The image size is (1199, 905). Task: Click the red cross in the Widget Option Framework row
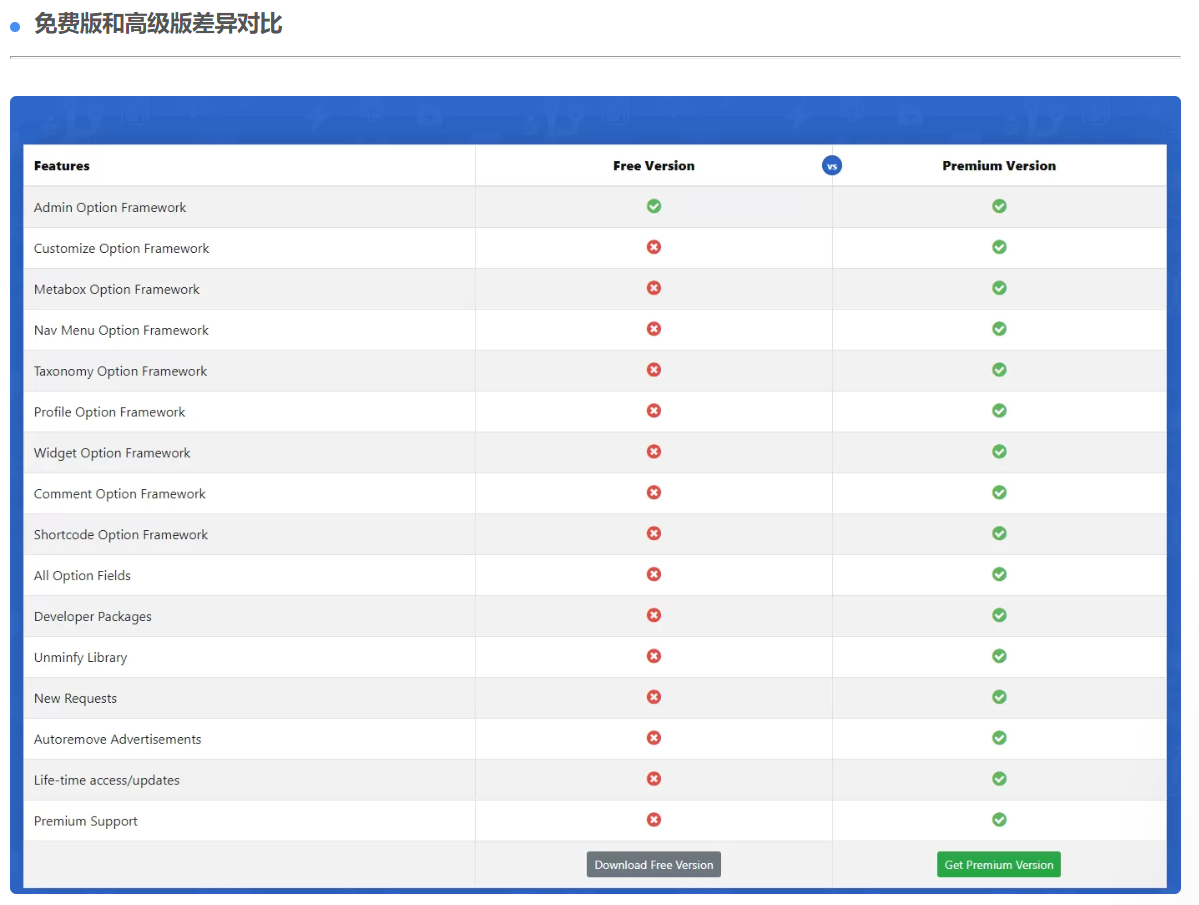coord(654,451)
